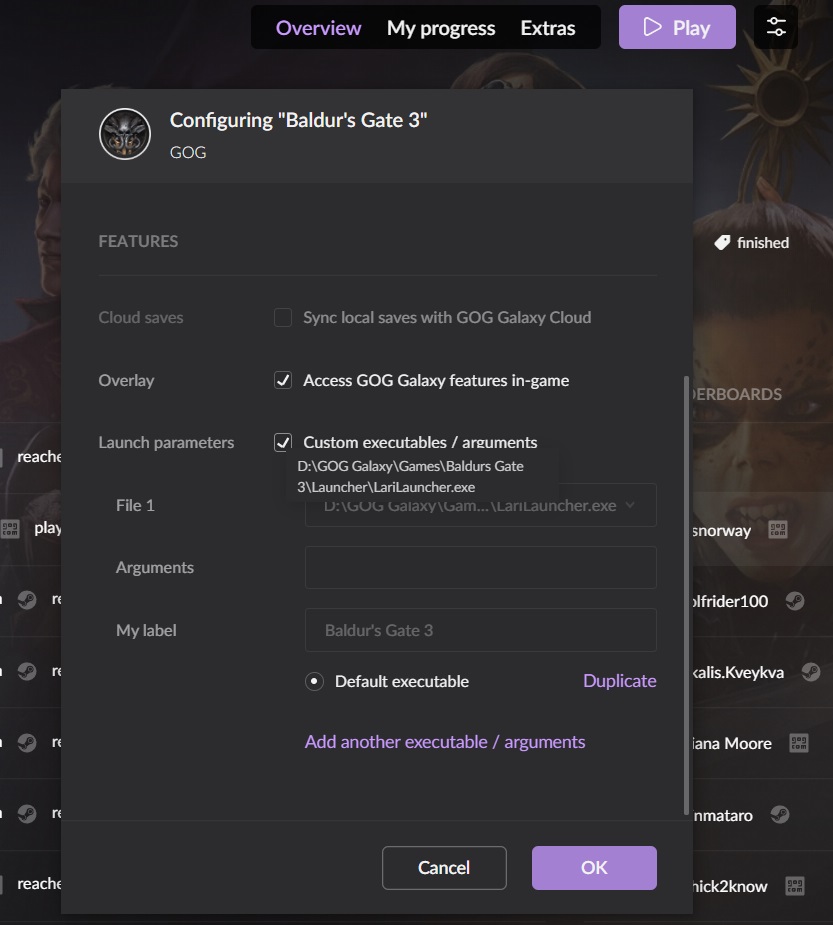Click the finished tag icon
This screenshot has height=925, width=833.
tap(722, 242)
